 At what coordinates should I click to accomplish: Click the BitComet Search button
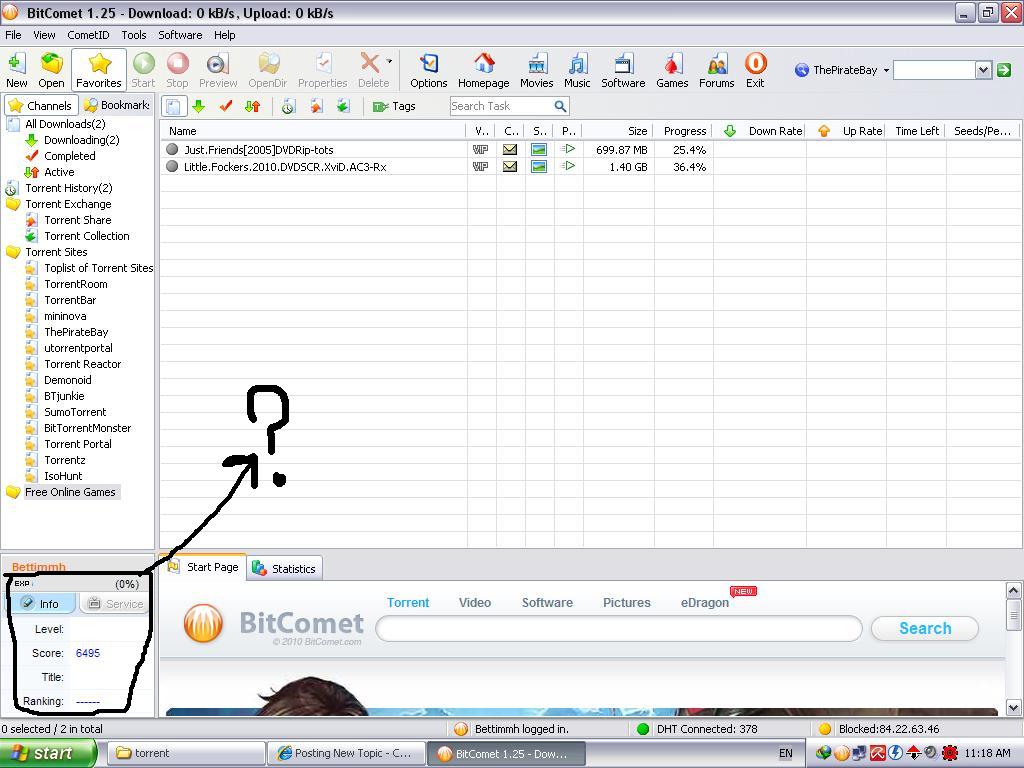tap(924, 628)
